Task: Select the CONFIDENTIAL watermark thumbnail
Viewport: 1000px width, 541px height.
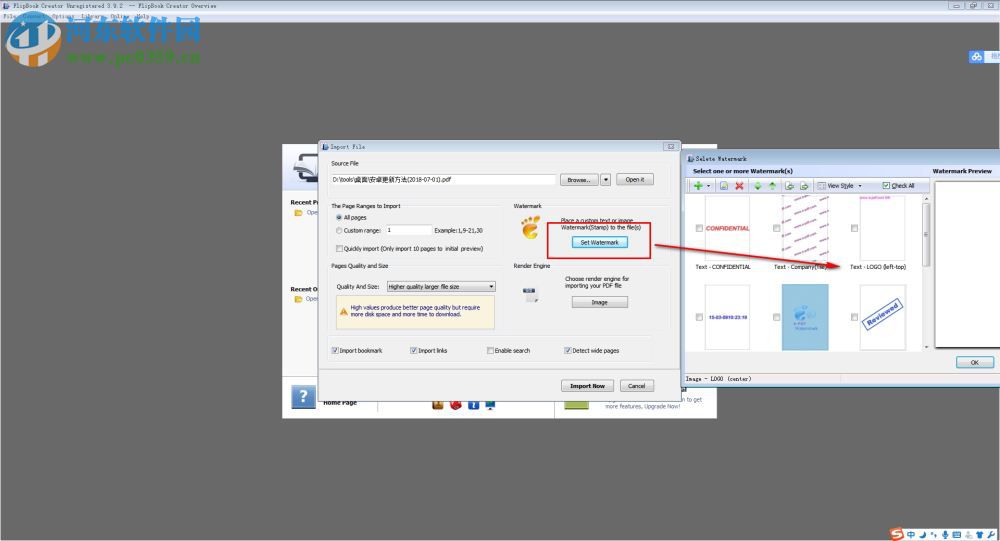Action: (x=728, y=228)
